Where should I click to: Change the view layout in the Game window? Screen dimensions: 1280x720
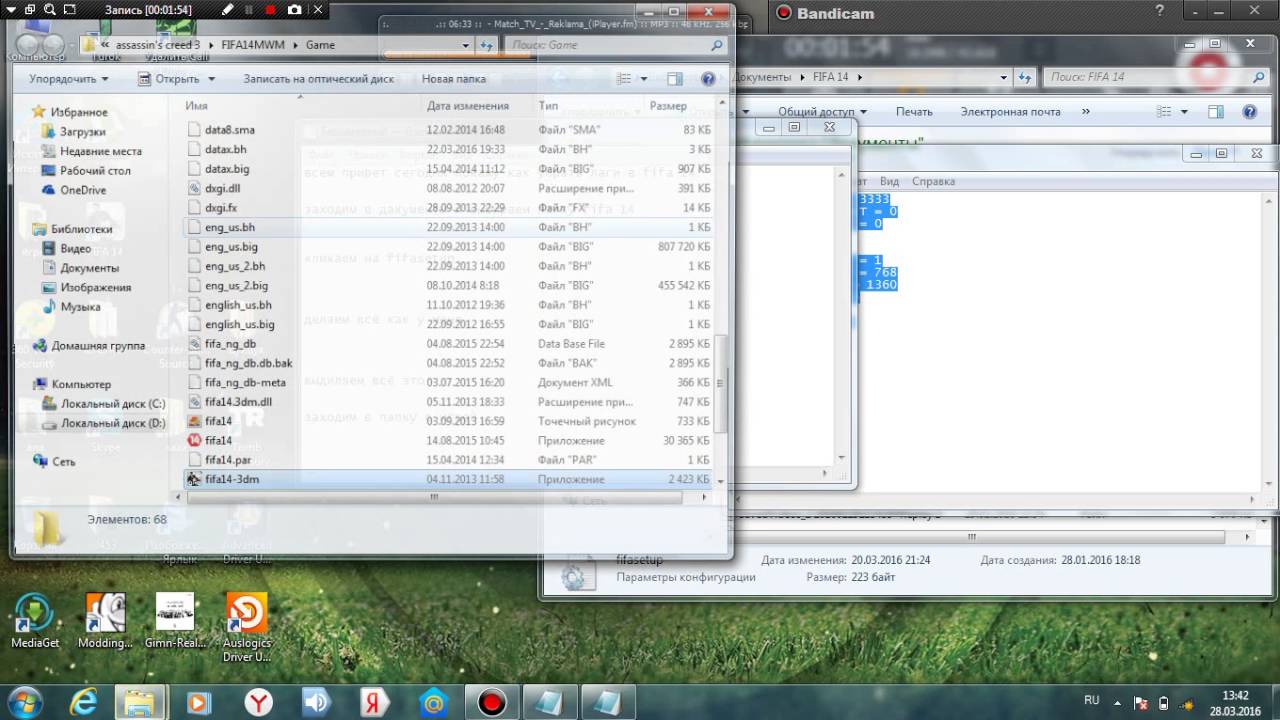[625, 79]
